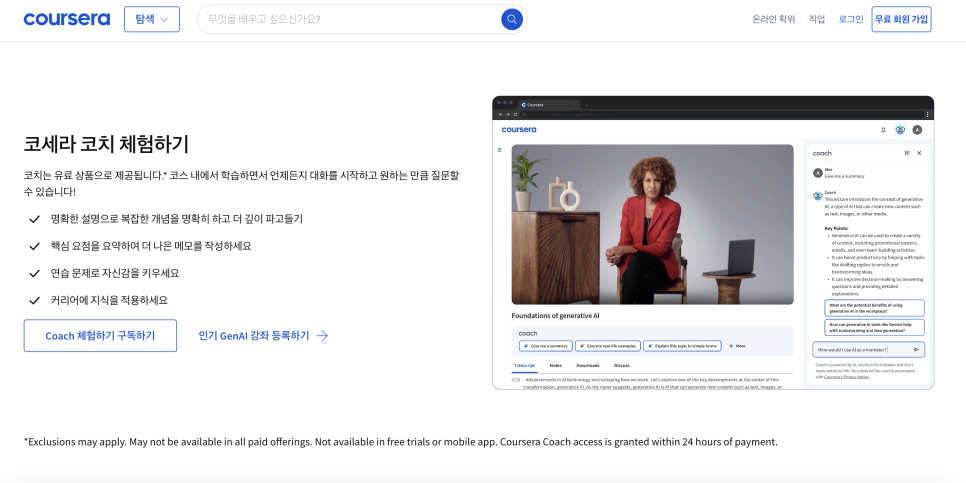Click the Coach 체험하기 구독하기 button

(100, 336)
